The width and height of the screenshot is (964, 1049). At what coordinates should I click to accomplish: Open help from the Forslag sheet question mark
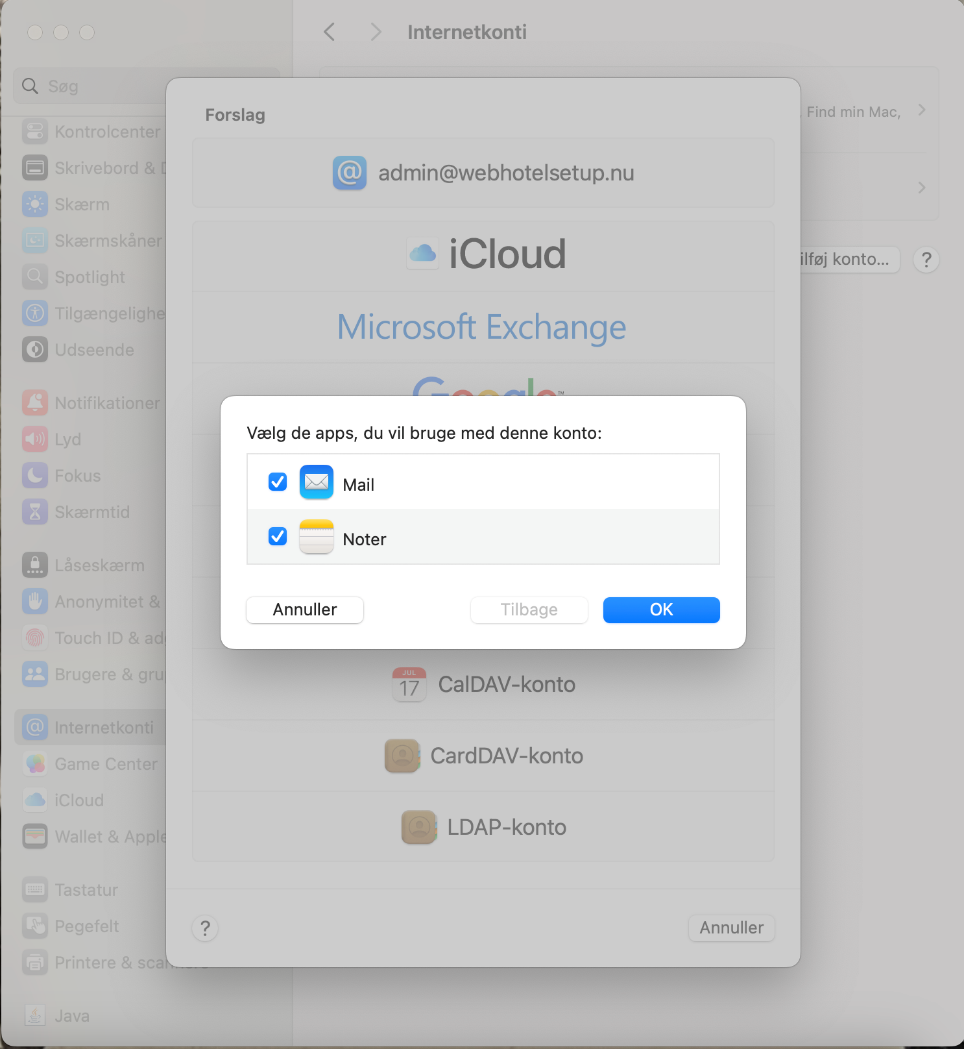click(x=205, y=928)
